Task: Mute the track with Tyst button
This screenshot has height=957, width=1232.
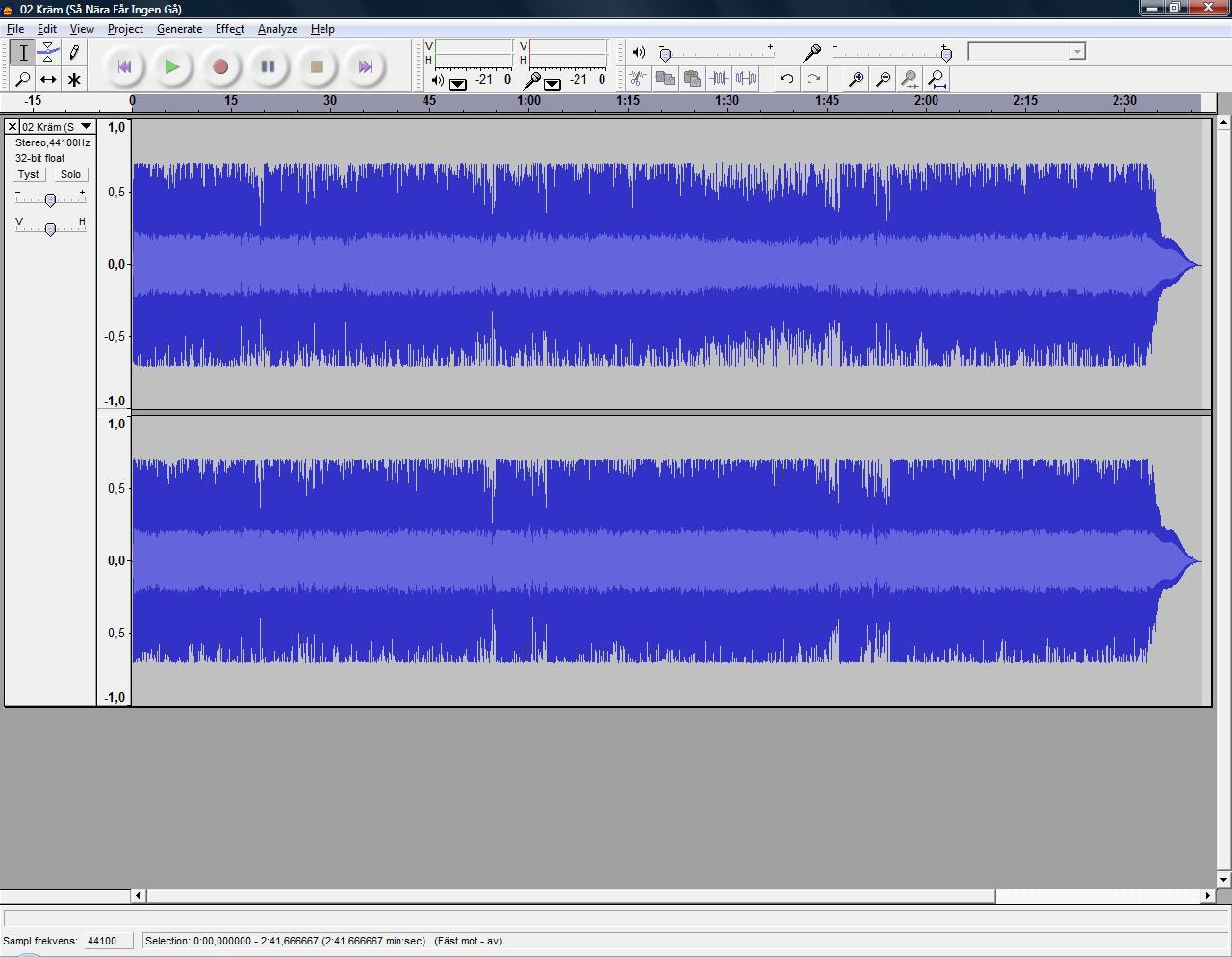Action: [29, 174]
